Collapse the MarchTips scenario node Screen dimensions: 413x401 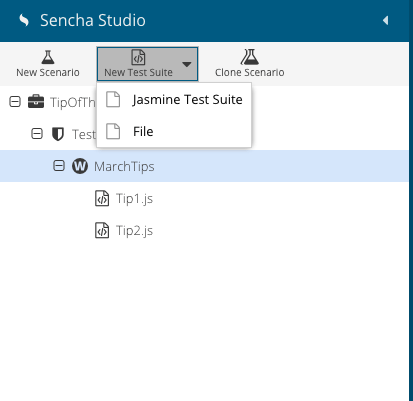pyautogui.click(x=59, y=166)
